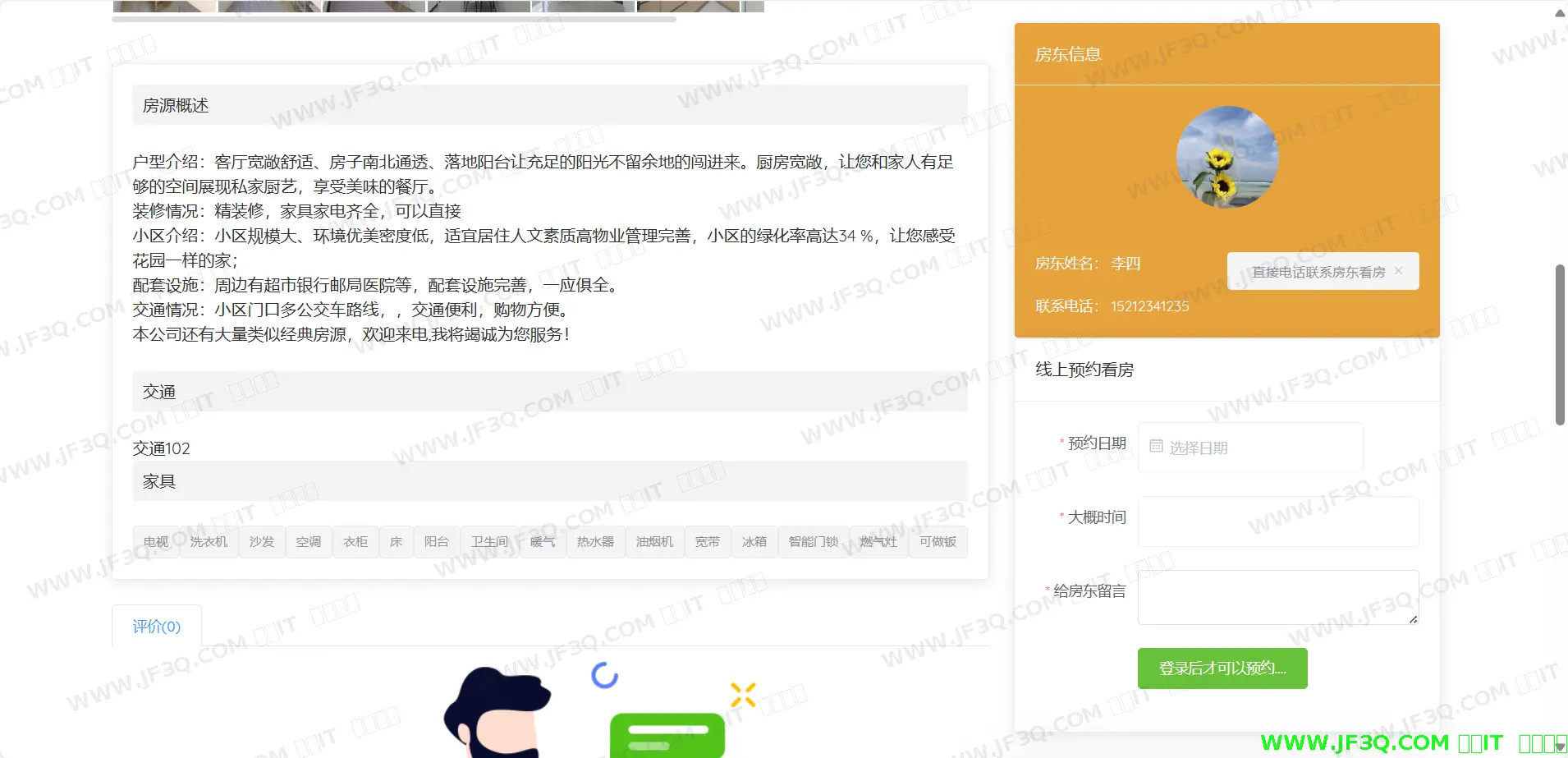This screenshot has height=758, width=1568.
Task: Click the image strip horizontal scrollbar
Action: coord(394,19)
